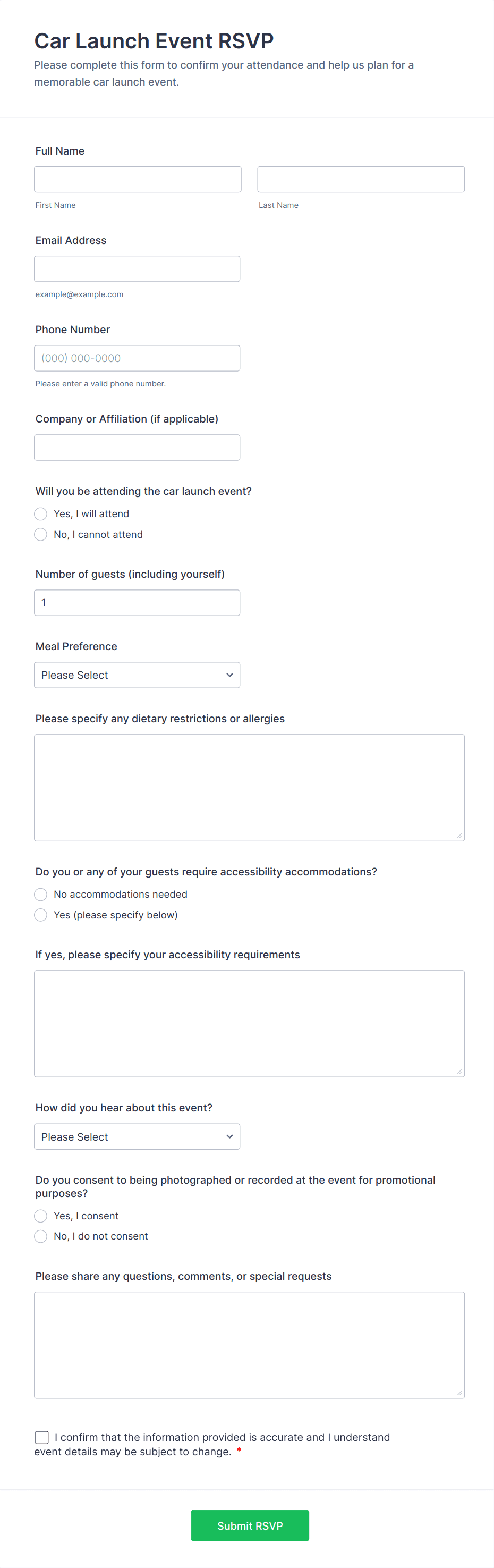
Task: Select 'No, I cannot attend' option
Action: click(41, 534)
